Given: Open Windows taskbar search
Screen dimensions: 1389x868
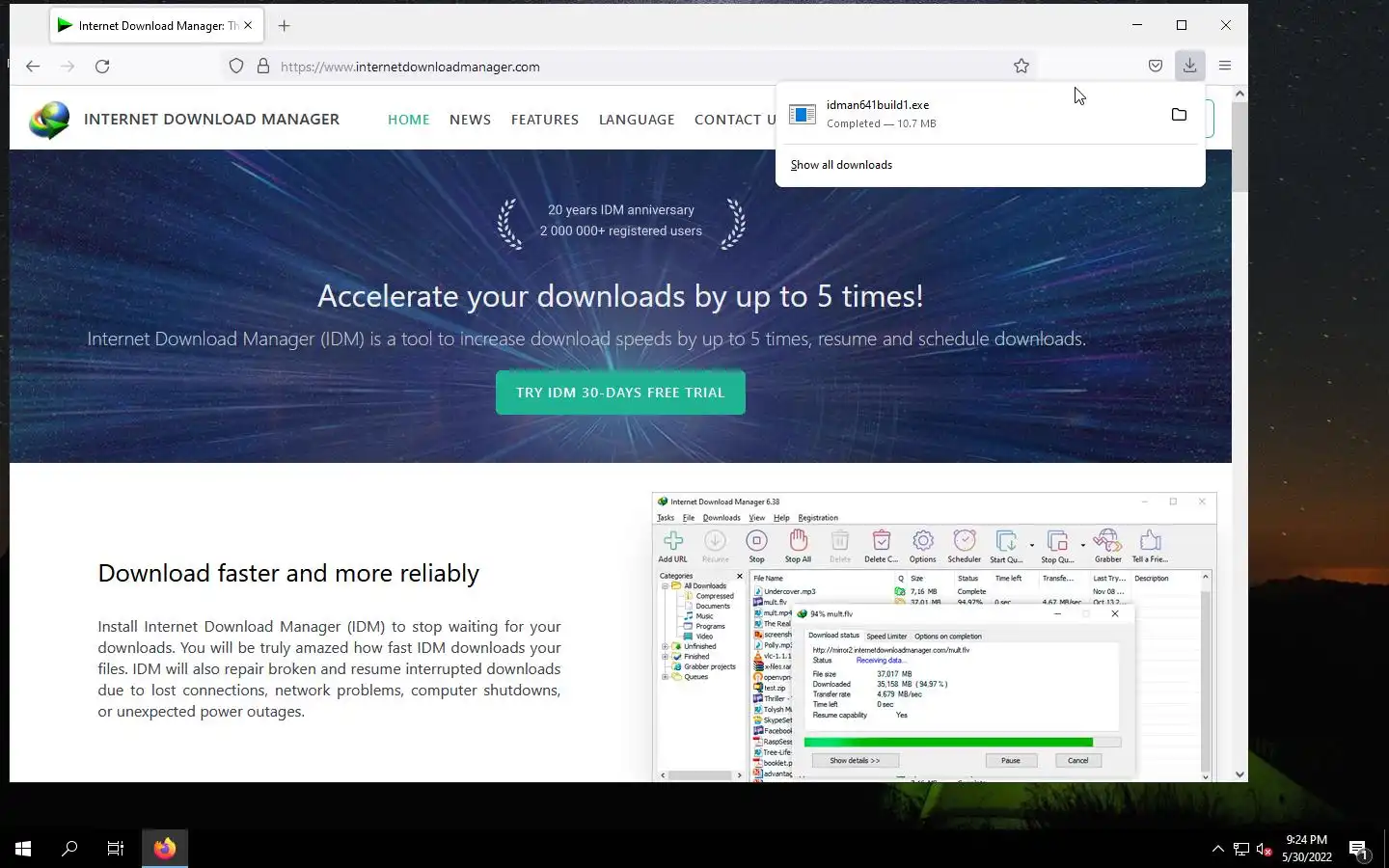Looking at the screenshot, I should point(69,849).
